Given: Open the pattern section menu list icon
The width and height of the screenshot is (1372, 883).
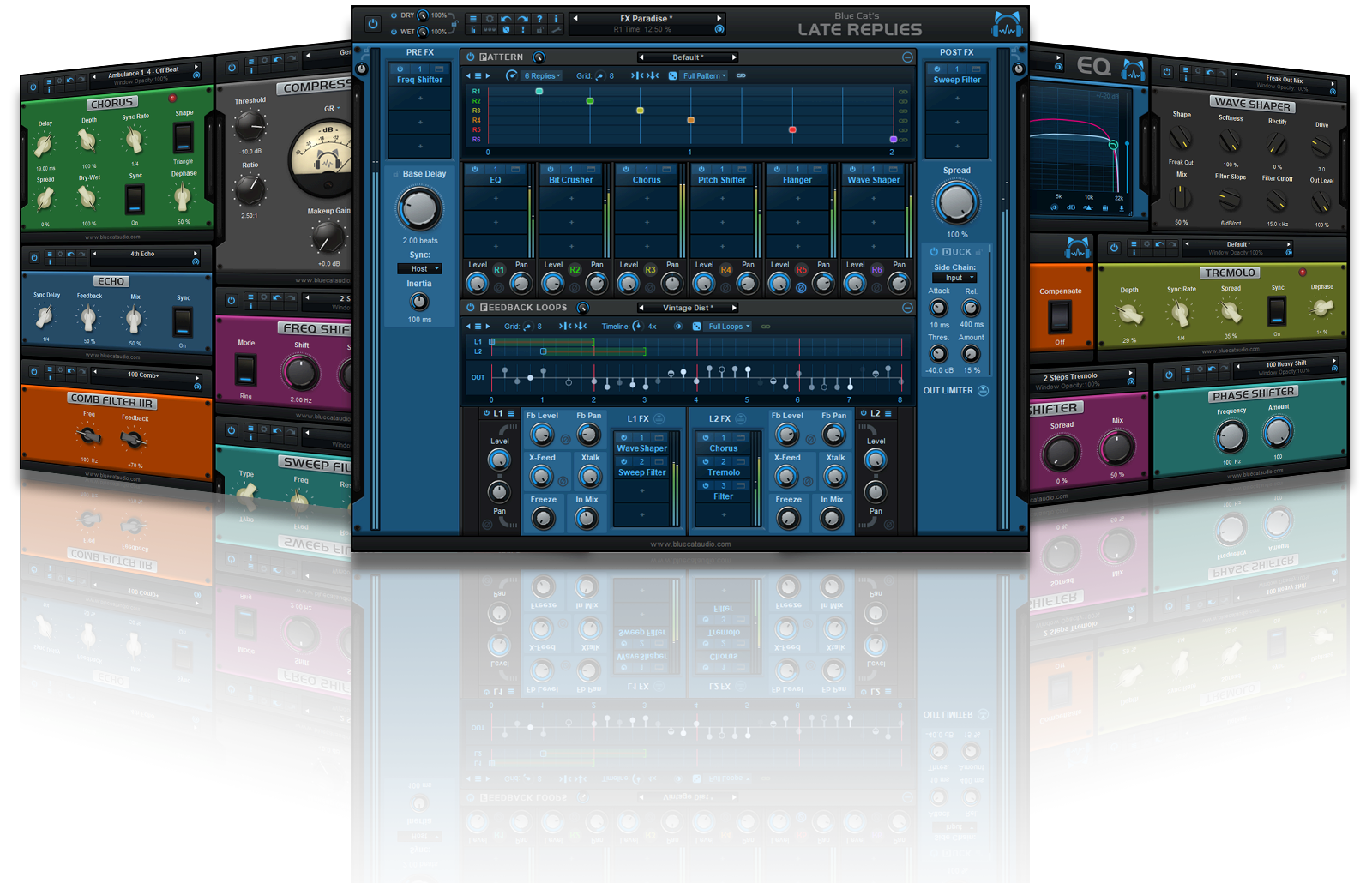Looking at the screenshot, I should click(478, 75).
